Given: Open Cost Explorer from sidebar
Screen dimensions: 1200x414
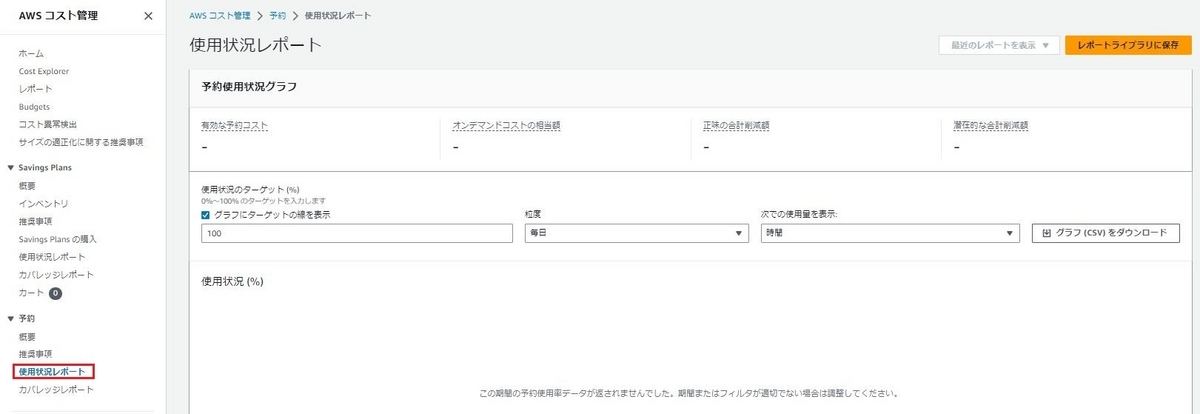Looking at the screenshot, I should (x=44, y=71).
